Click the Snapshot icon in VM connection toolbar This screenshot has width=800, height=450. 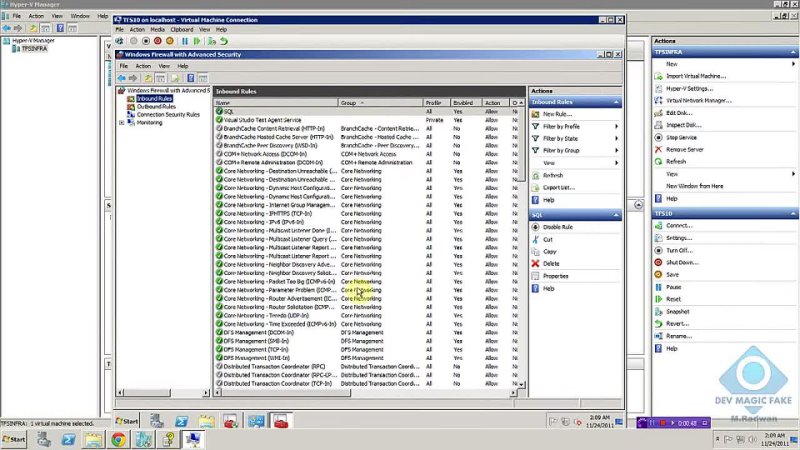(212, 41)
